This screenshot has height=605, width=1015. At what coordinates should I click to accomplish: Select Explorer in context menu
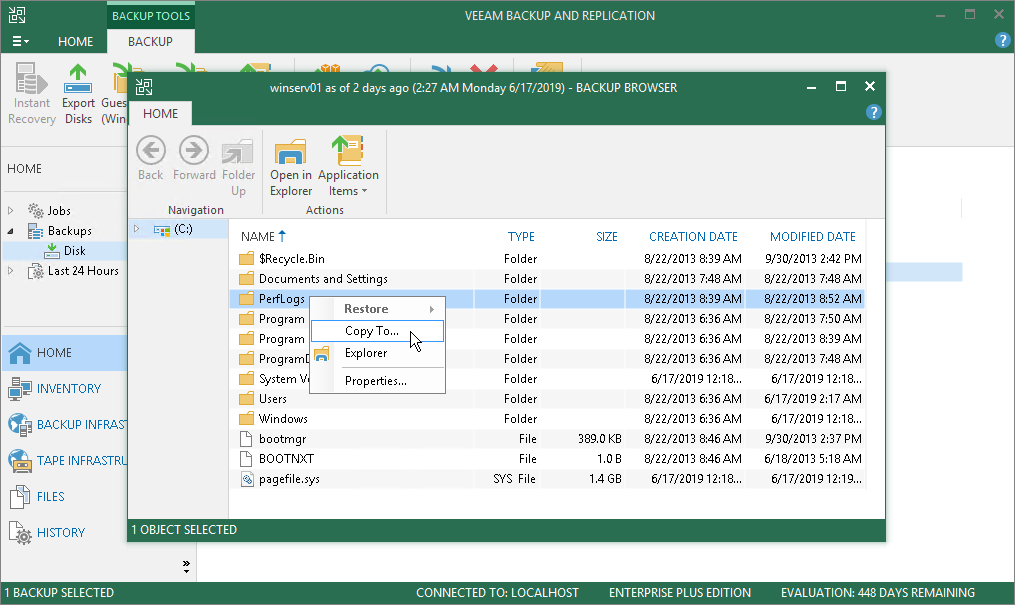point(377,353)
